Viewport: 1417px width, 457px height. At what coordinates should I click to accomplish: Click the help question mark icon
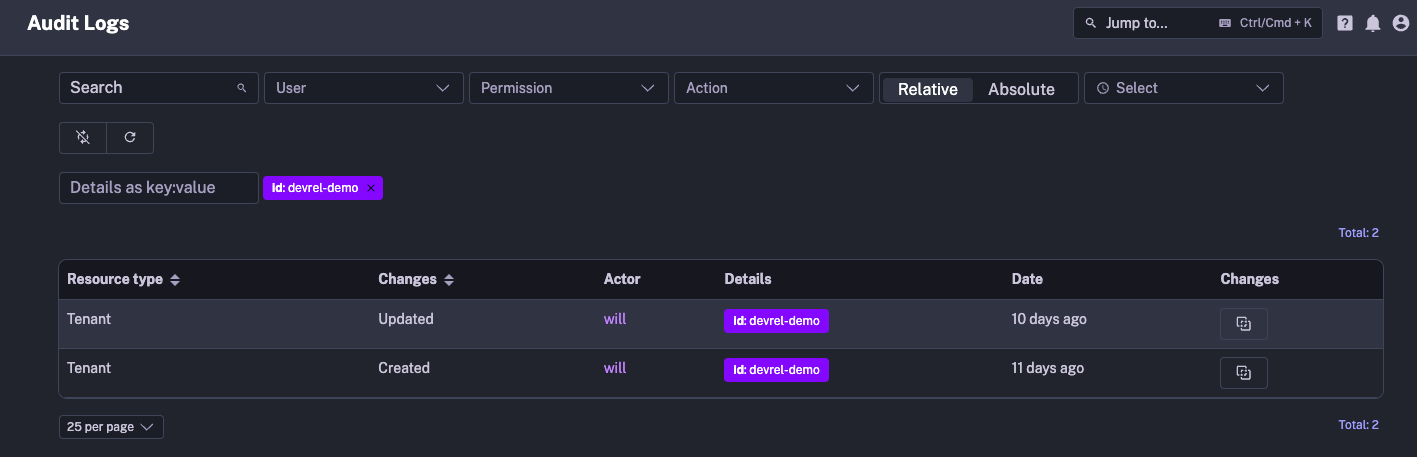point(1345,23)
